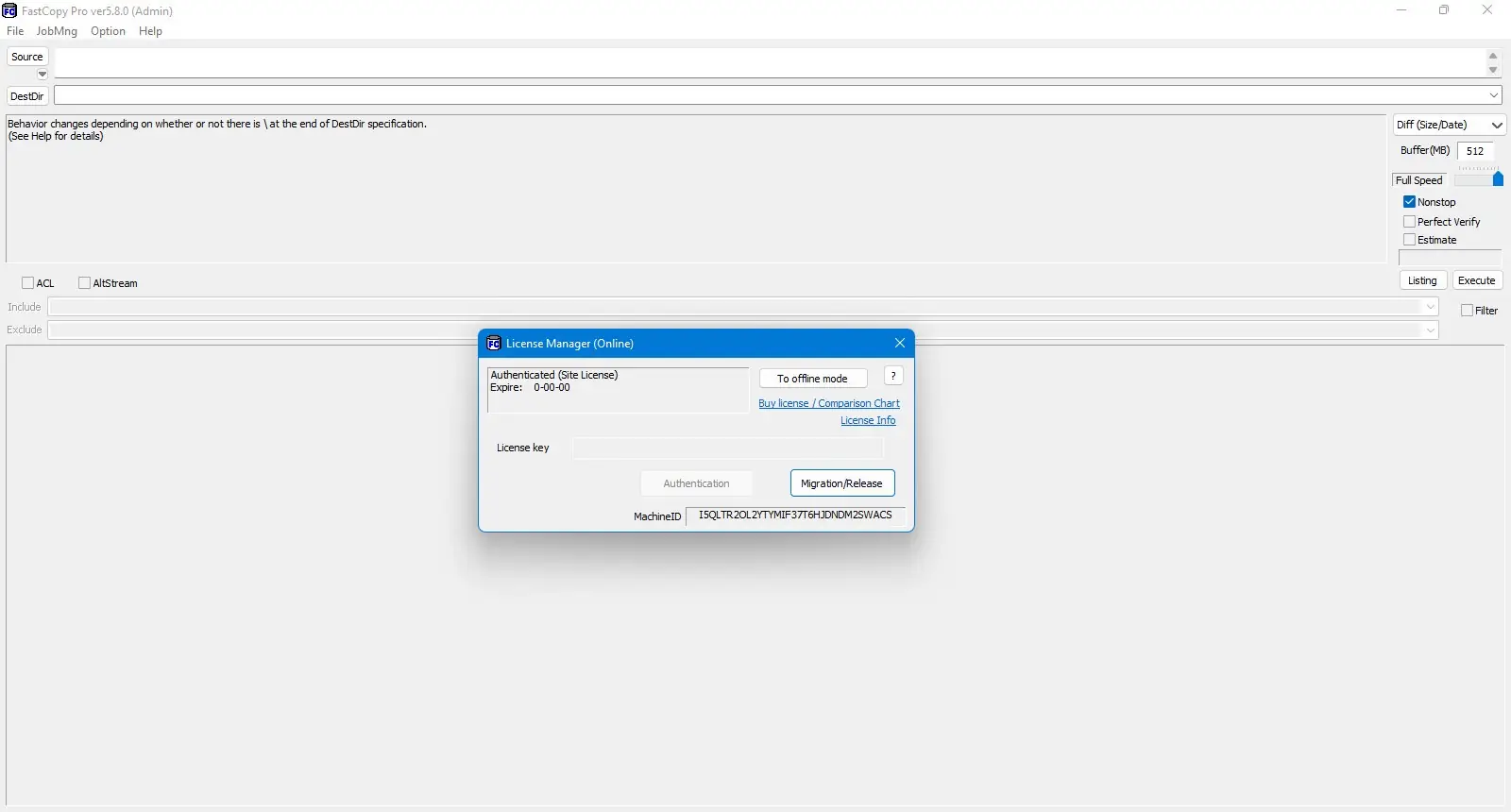Enable the Filter checkbox
Image resolution: width=1511 pixels, height=812 pixels.
click(1467, 311)
